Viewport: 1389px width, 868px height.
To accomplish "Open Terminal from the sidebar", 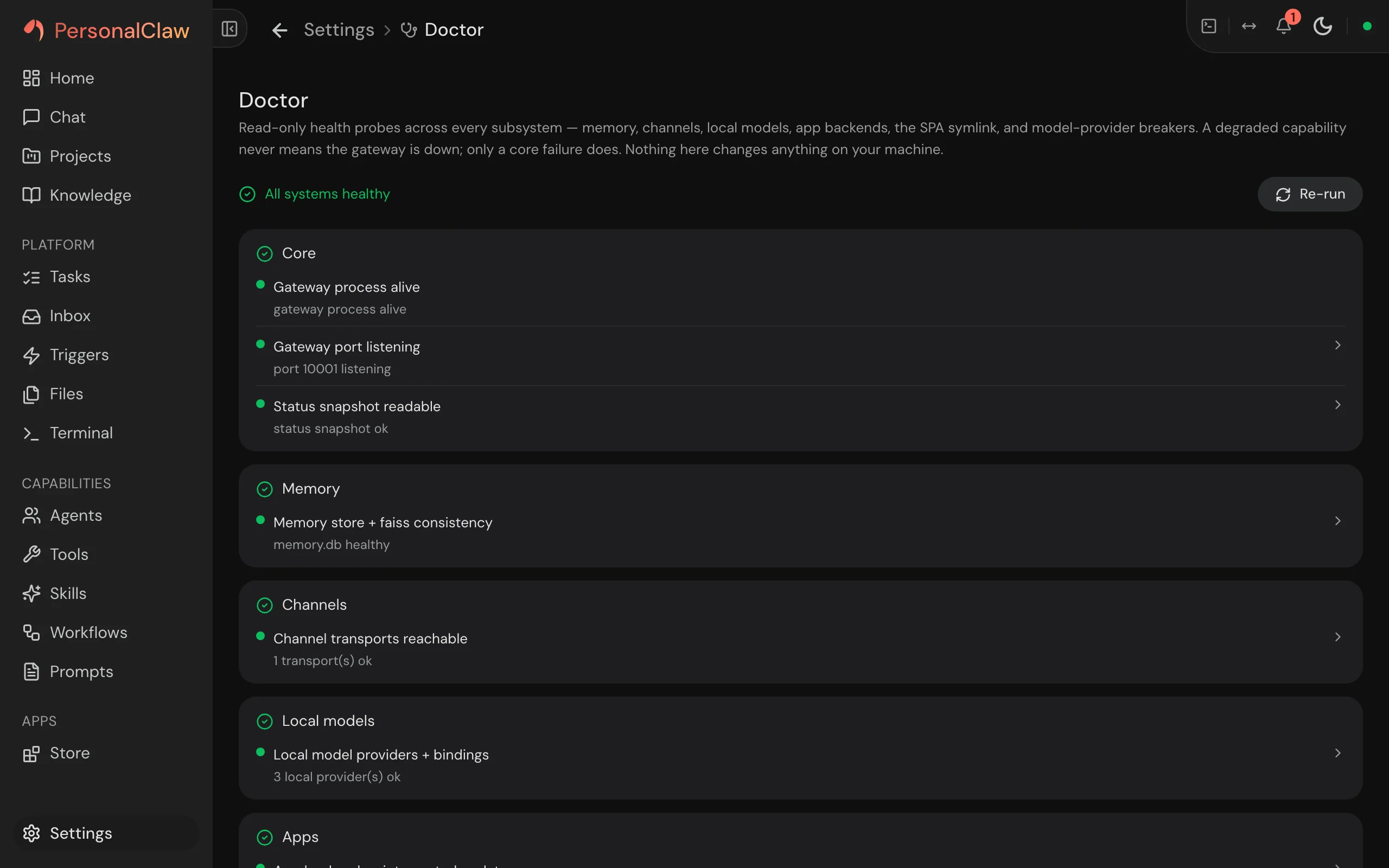I will 106,433.
